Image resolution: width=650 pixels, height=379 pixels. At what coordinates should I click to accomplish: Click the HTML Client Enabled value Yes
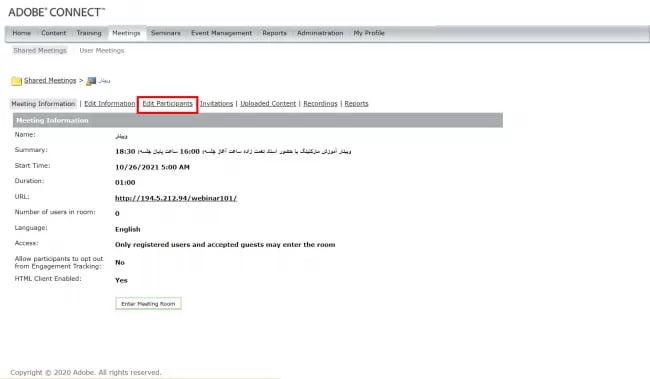pyautogui.click(x=121, y=280)
